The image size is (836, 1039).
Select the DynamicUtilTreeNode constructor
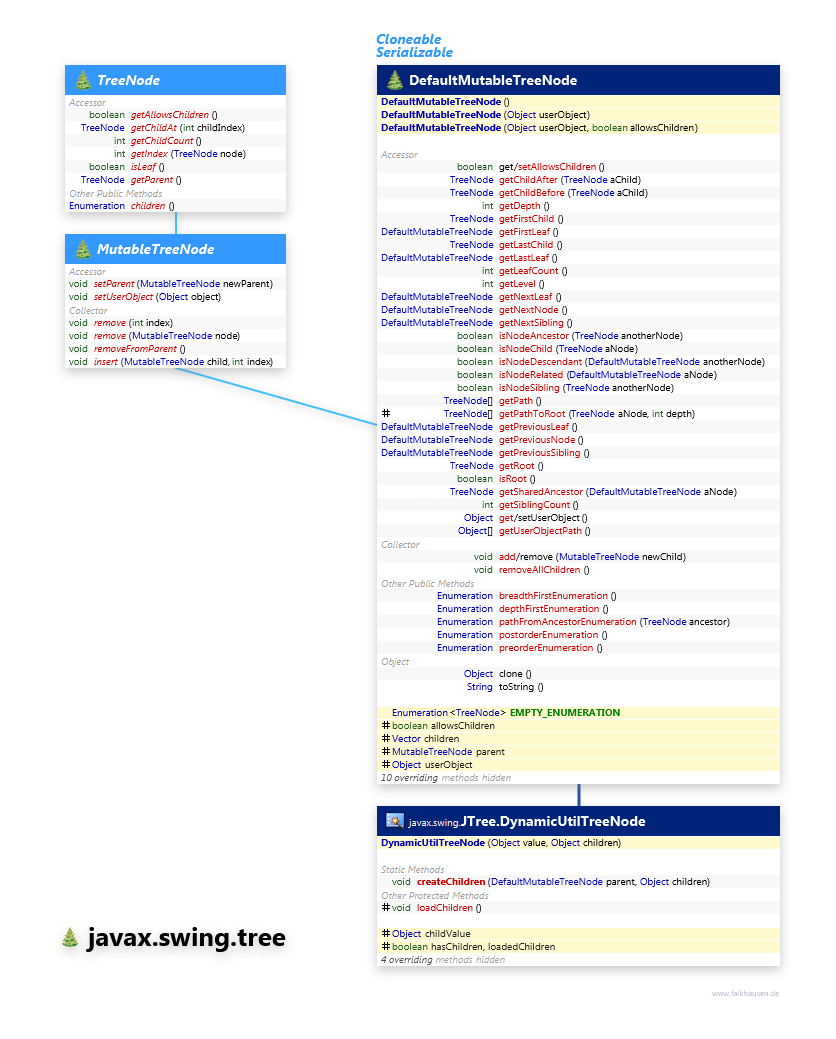point(433,843)
